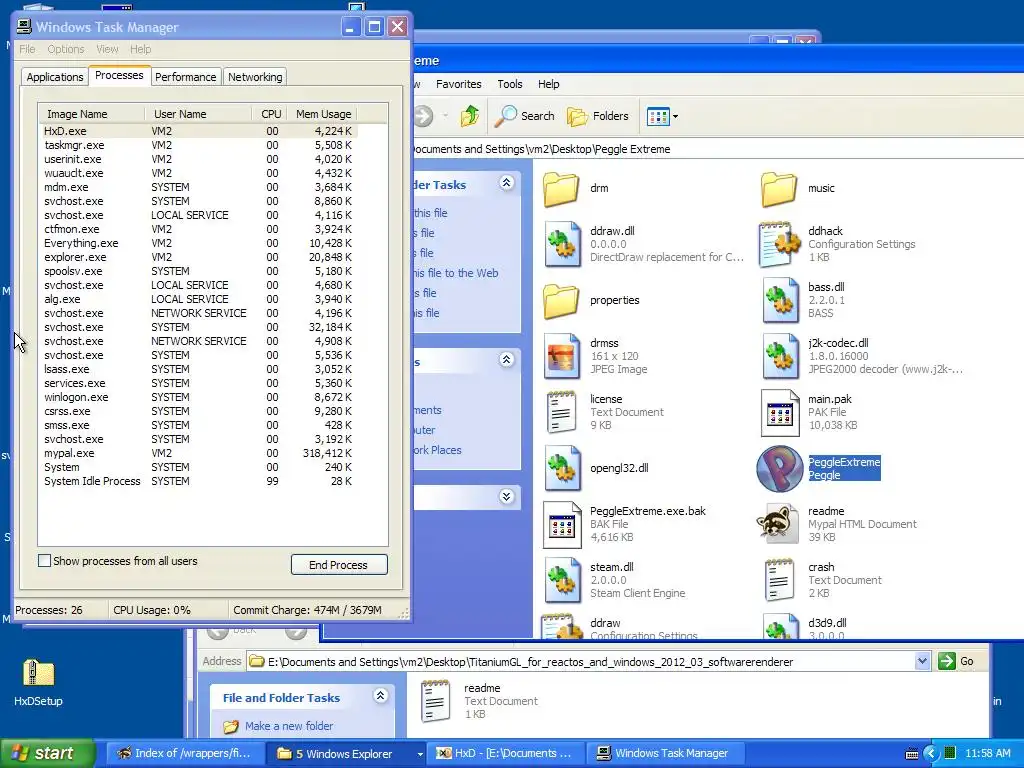The height and width of the screenshot is (768, 1024).
Task: Toggle the Folders toolbar button
Action: [x=598, y=116]
